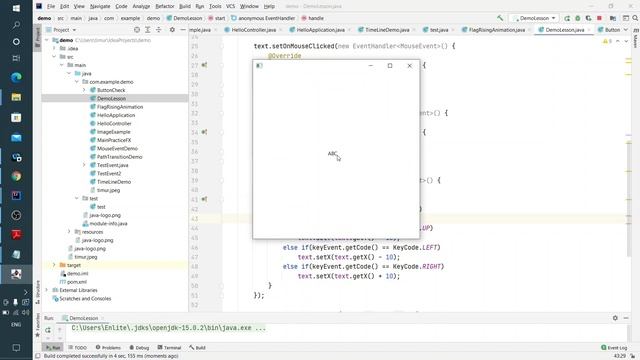The image size is (640, 360).
Task: Show hidden editor tabs dropdown arrow
Action: pos(626,30)
